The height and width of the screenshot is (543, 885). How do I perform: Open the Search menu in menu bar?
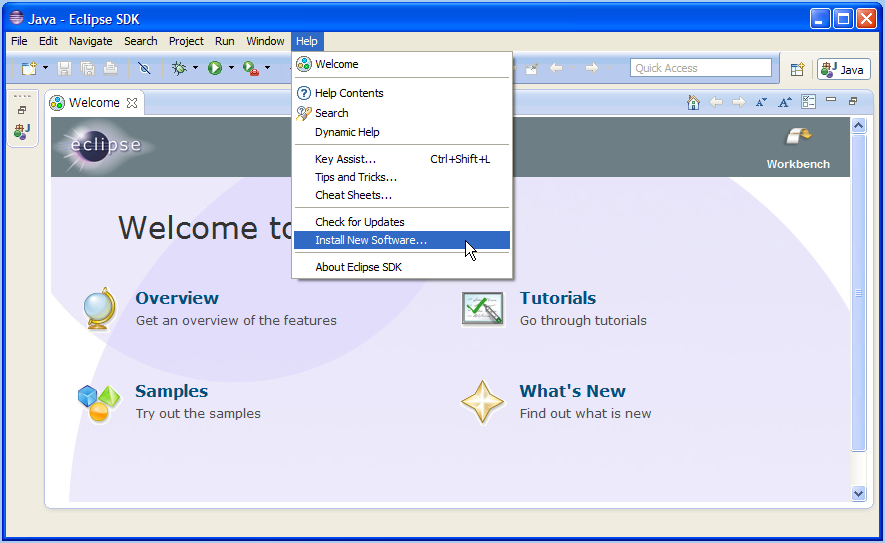[141, 41]
